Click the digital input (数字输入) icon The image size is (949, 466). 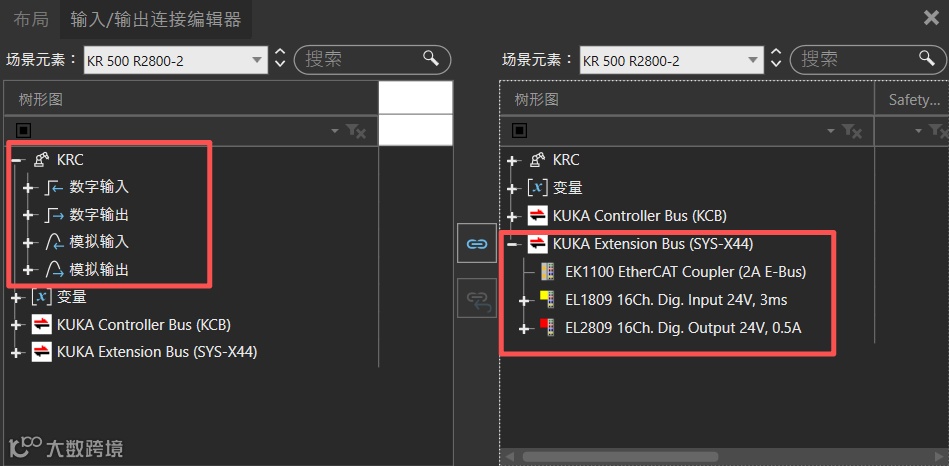[x=54, y=188]
